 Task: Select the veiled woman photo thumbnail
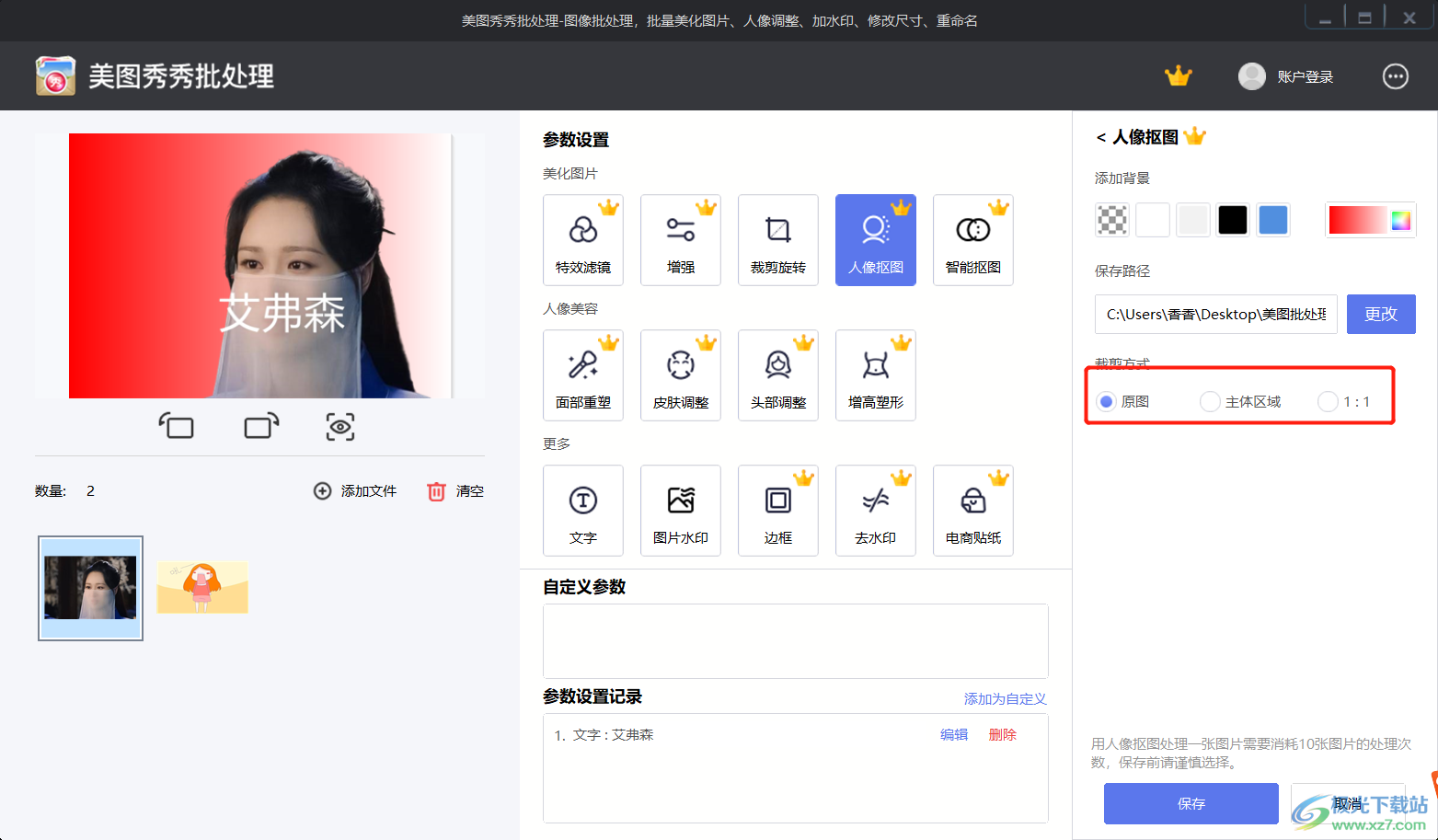pos(90,588)
